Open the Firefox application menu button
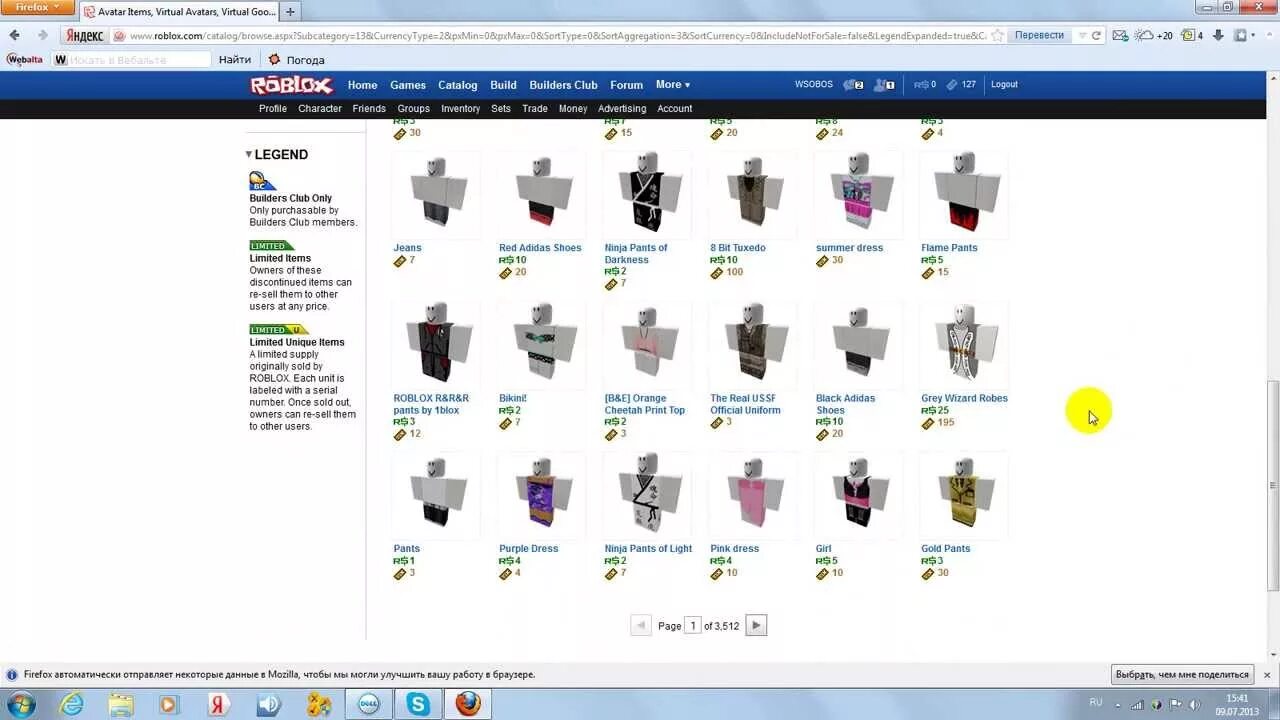 coord(37,7)
